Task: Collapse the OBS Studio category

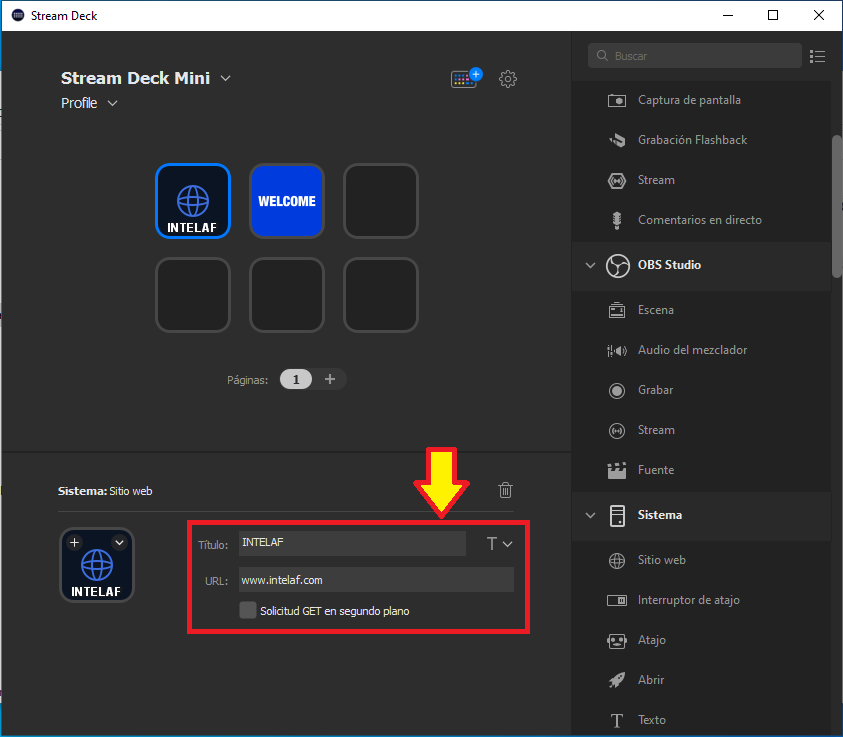Action: coord(590,265)
